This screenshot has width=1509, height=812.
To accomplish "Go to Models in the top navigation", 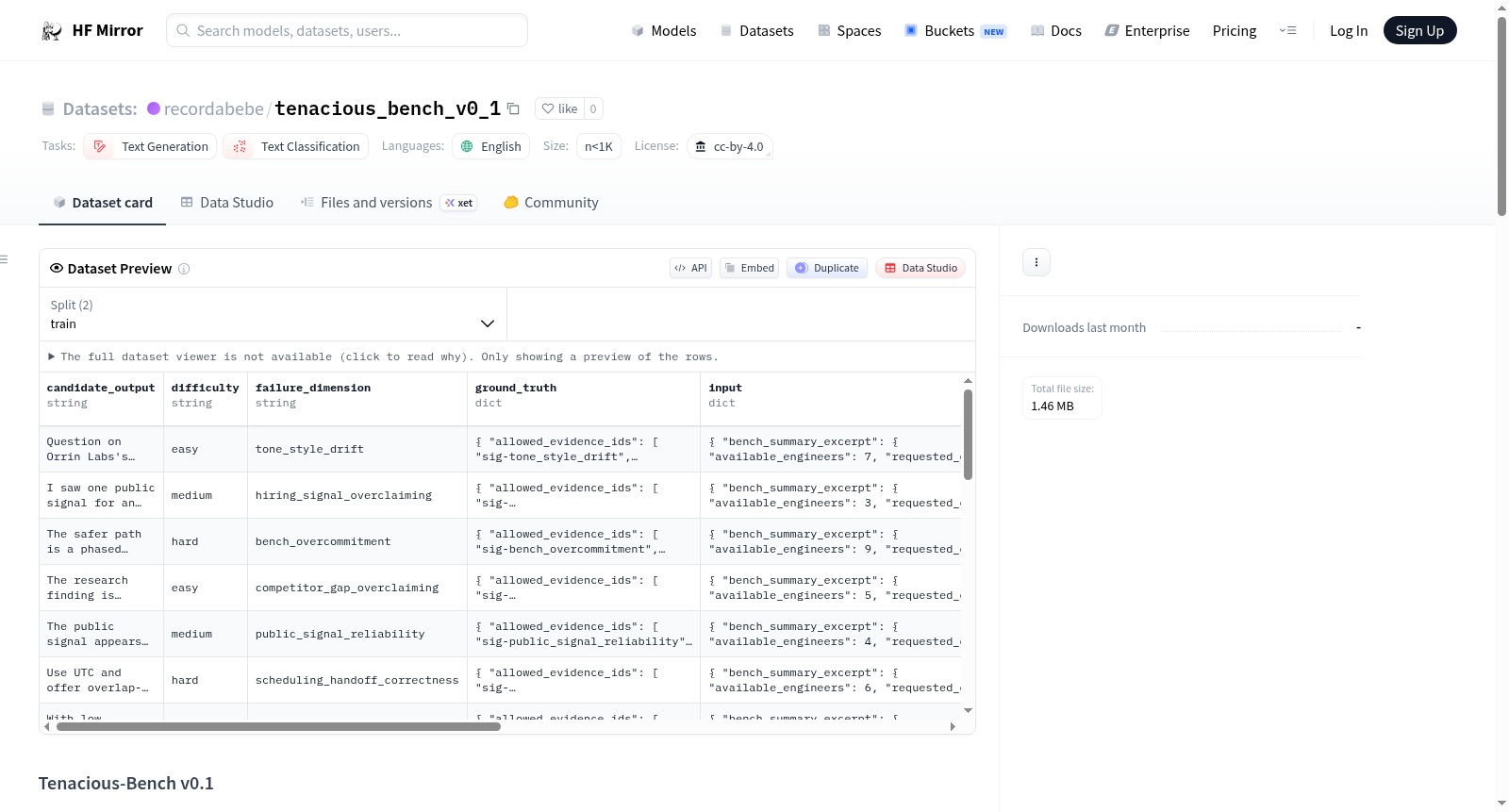I will [x=664, y=31].
